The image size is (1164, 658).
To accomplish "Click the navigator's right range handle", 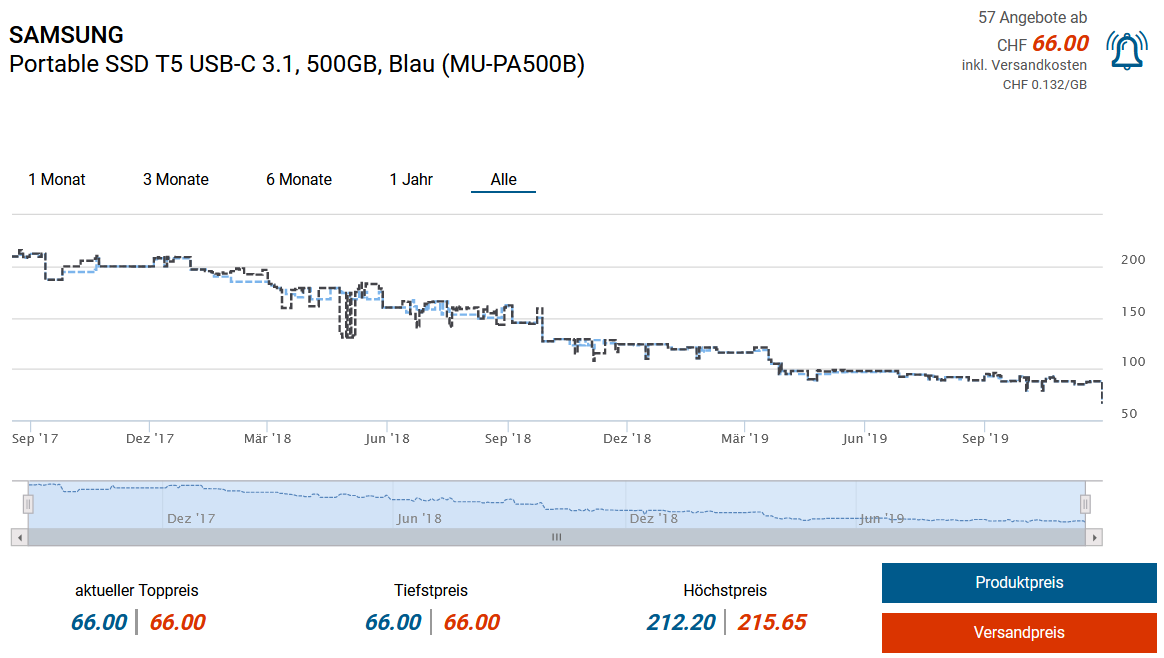I will click(1085, 504).
